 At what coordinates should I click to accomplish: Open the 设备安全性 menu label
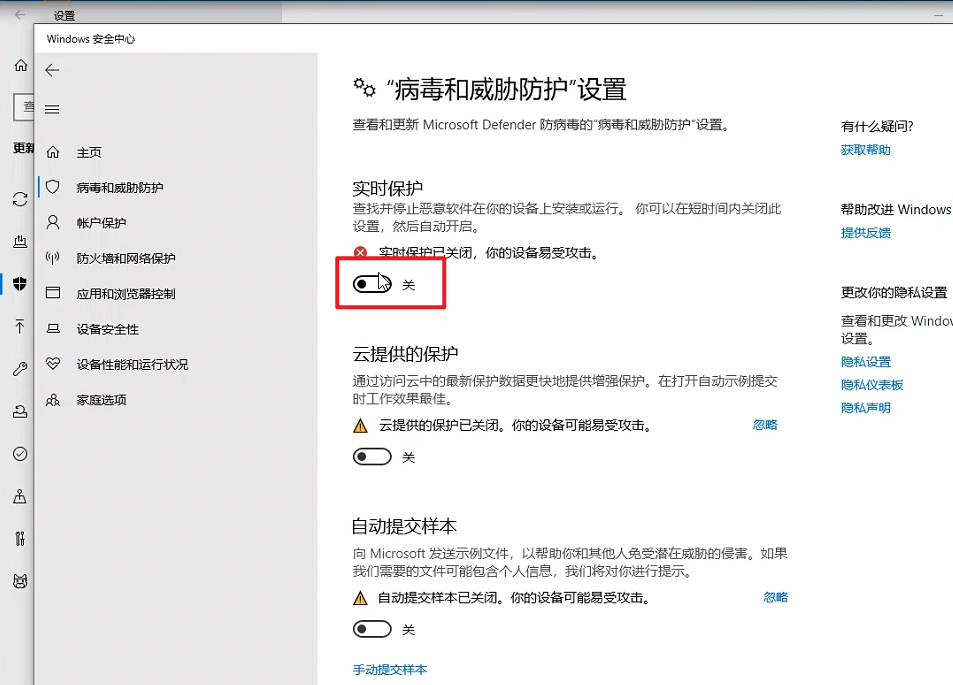click(108, 329)
